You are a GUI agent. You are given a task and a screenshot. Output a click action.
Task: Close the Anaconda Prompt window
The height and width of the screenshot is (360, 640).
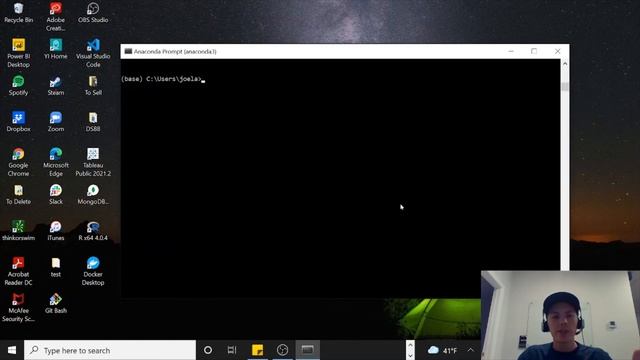click(558, 51)
